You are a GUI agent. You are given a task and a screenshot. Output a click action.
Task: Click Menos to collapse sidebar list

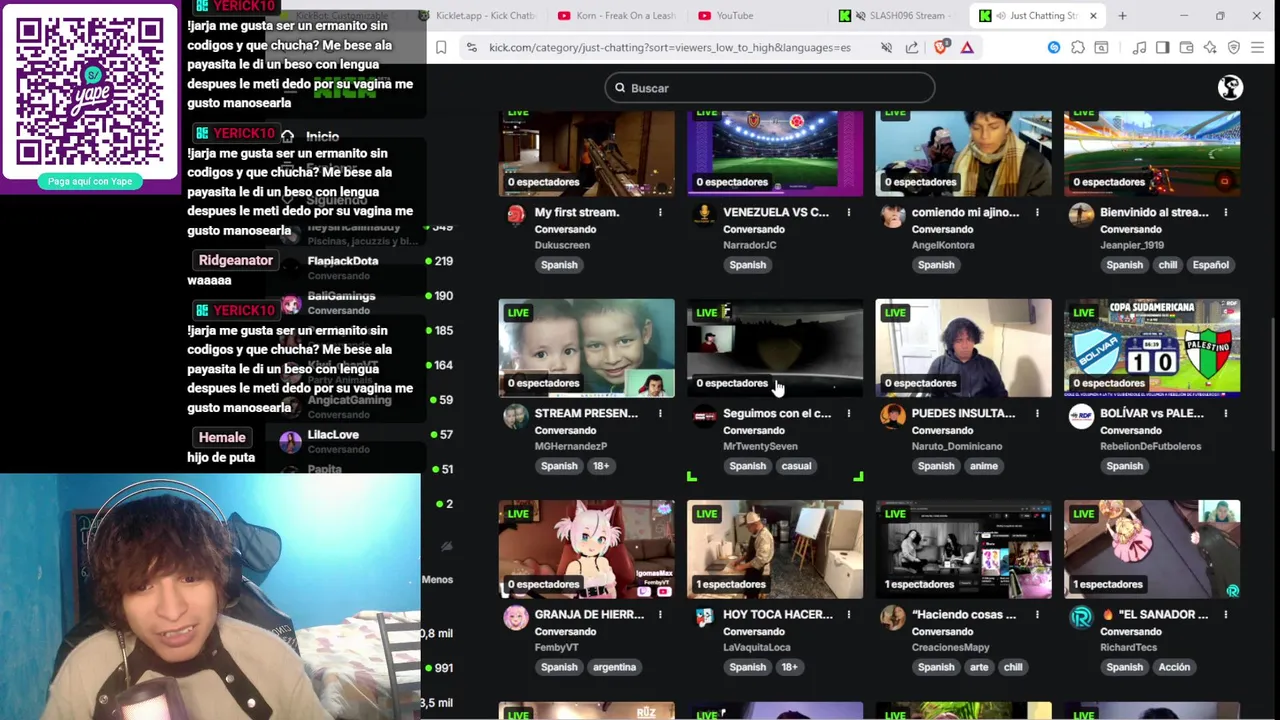click(x=437, y=579)
